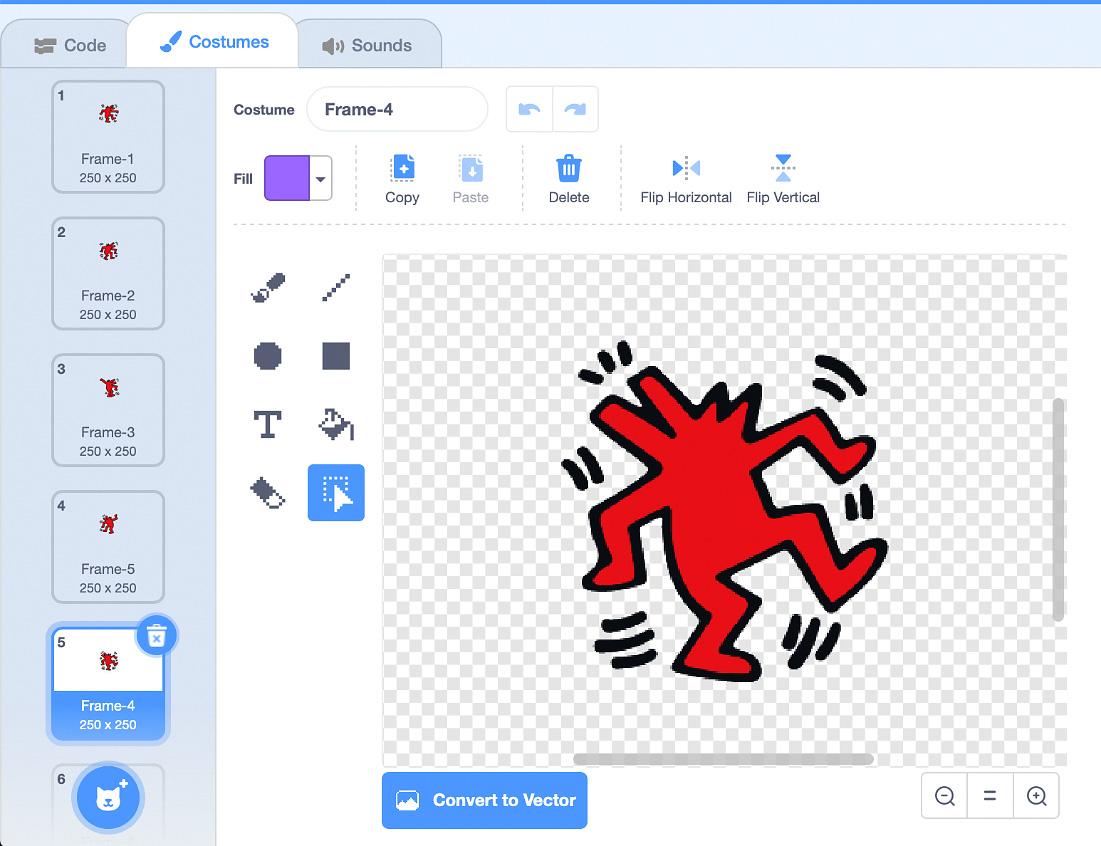Select the Frame-3 costume thumbnail
The width and height of the screenshot is (1101, 846).
108,410
